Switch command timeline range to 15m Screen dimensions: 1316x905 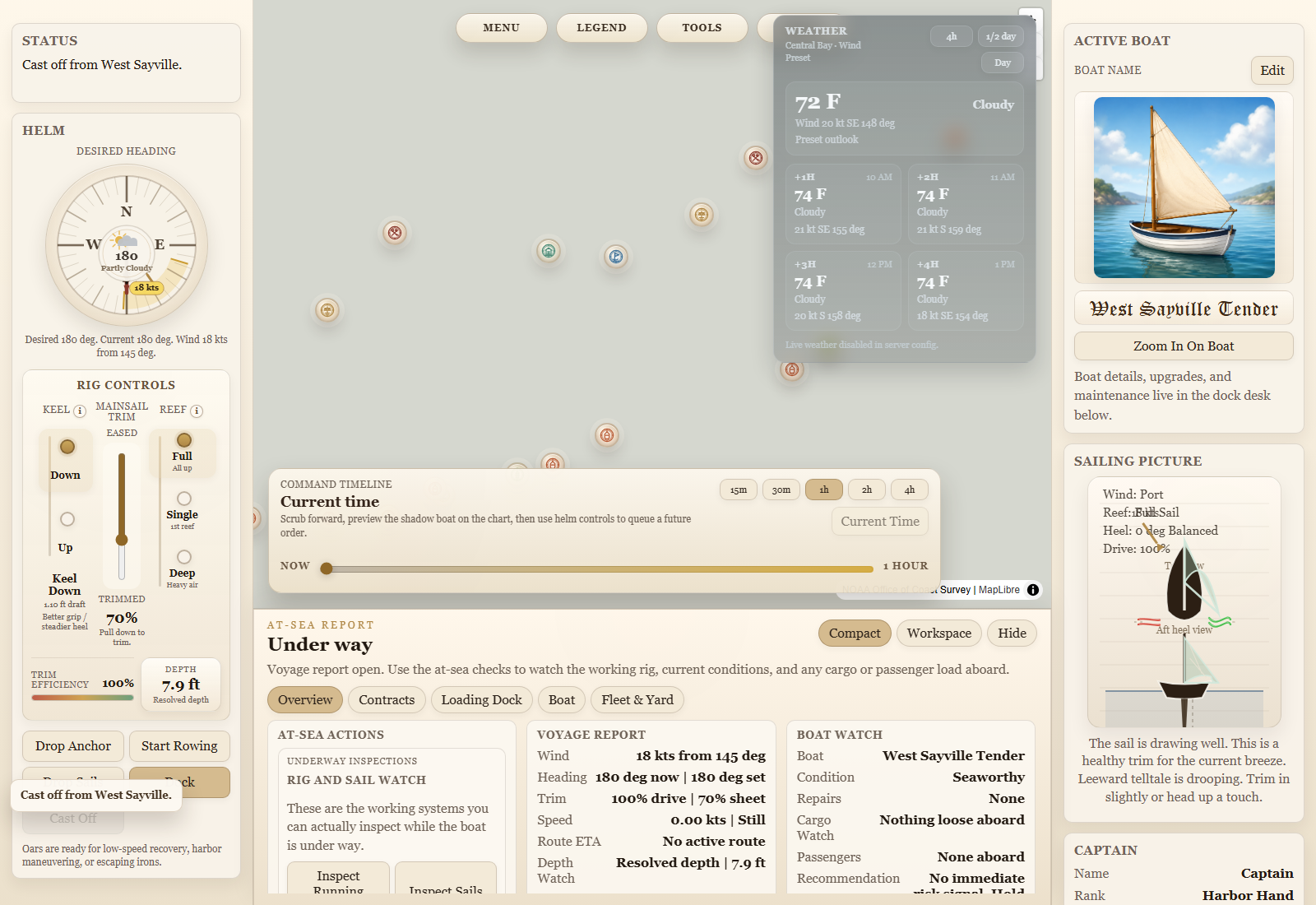pyautogui.click(x=739, y=490)
